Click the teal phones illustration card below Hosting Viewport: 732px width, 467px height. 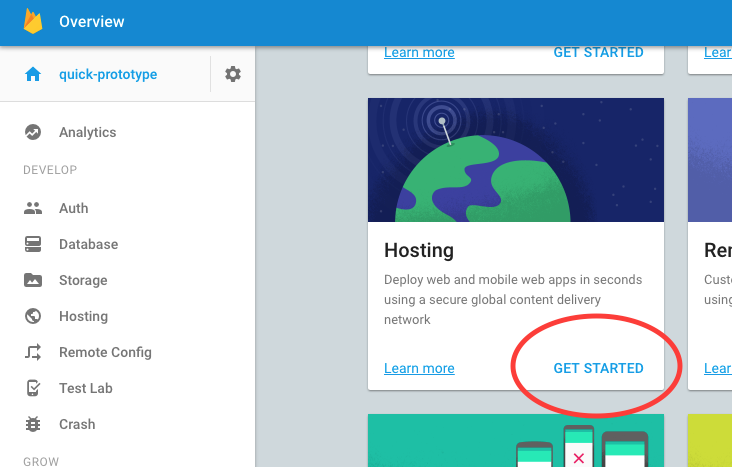point(516,440)
